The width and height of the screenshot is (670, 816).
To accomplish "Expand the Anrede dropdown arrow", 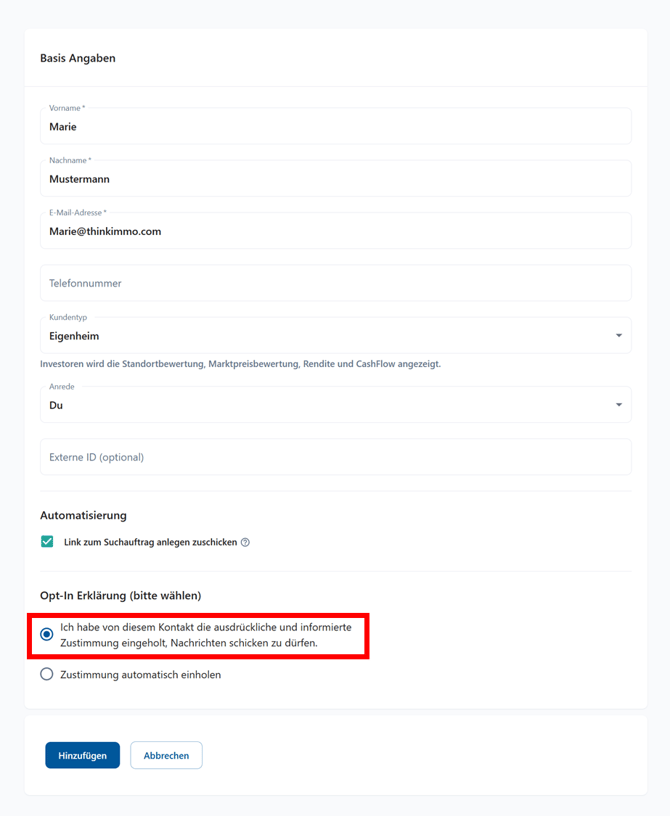I will 618,405.
